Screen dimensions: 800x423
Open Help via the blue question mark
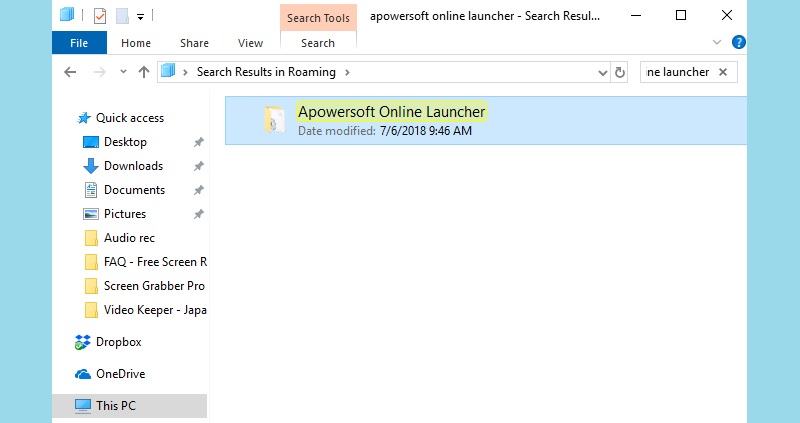point(738,42)
